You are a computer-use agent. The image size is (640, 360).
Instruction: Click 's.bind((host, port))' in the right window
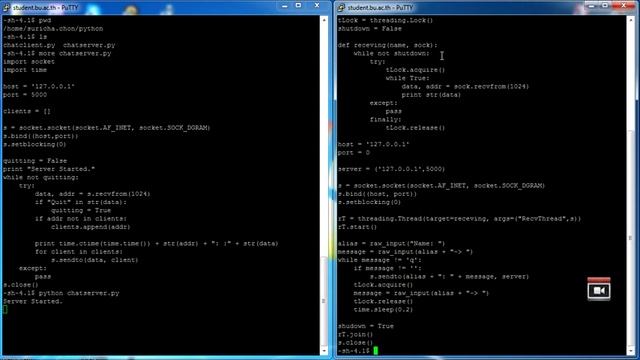tap(377, 194)
